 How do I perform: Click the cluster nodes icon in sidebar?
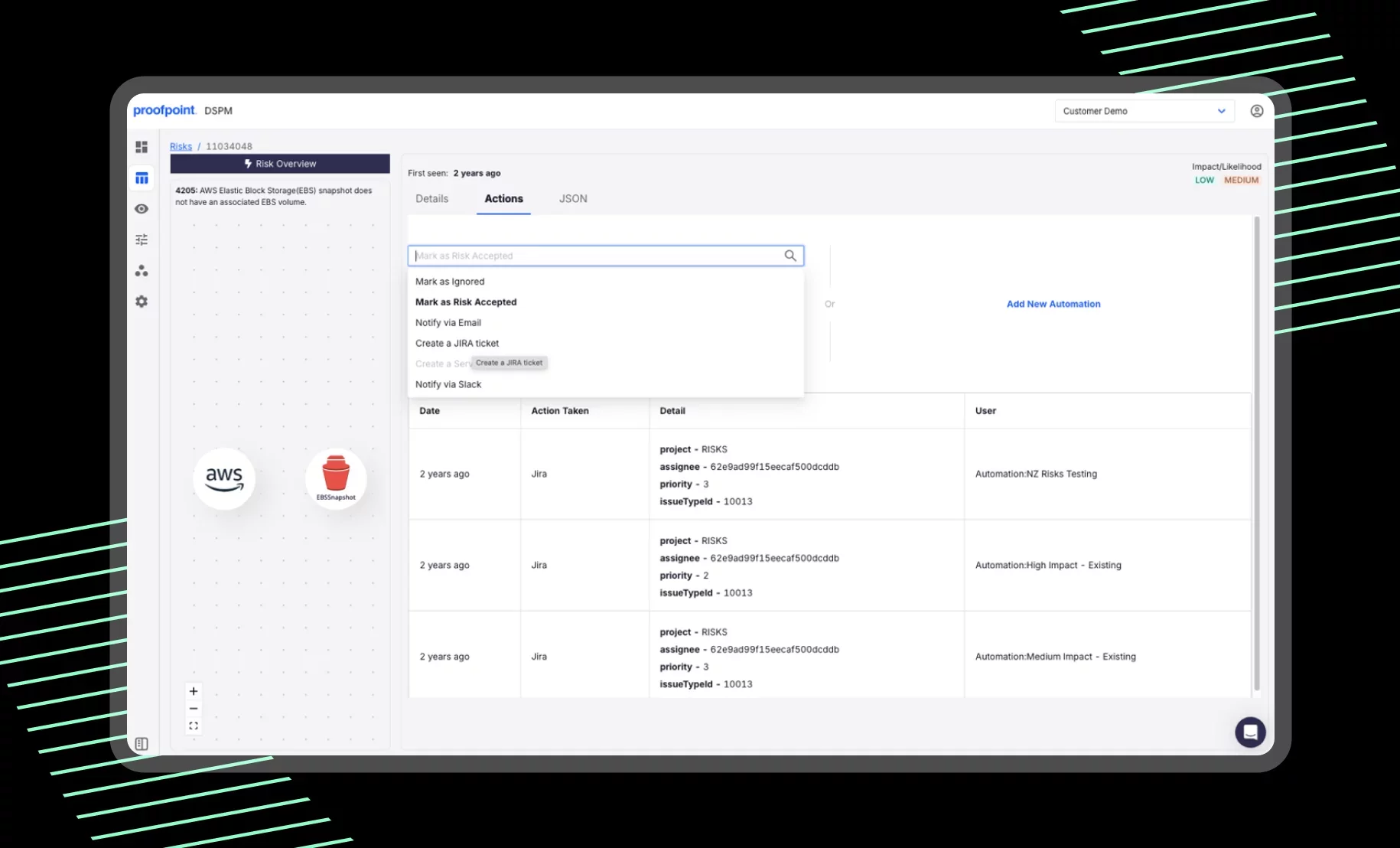click(142, 271)
